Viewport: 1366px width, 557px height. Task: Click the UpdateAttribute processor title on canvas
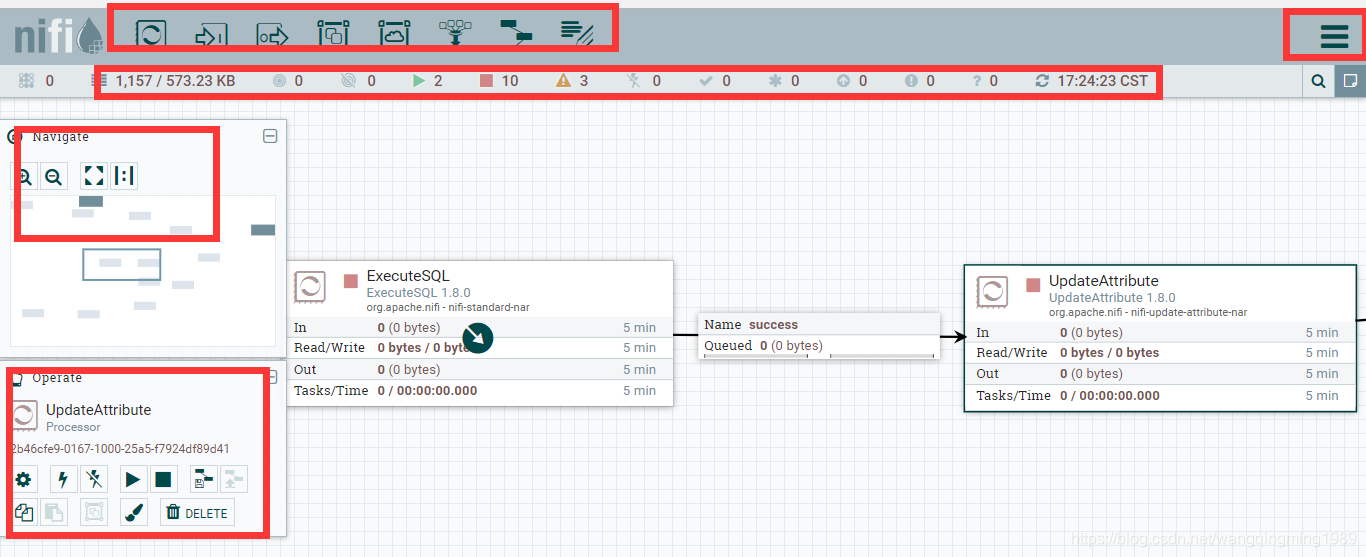1104,281
